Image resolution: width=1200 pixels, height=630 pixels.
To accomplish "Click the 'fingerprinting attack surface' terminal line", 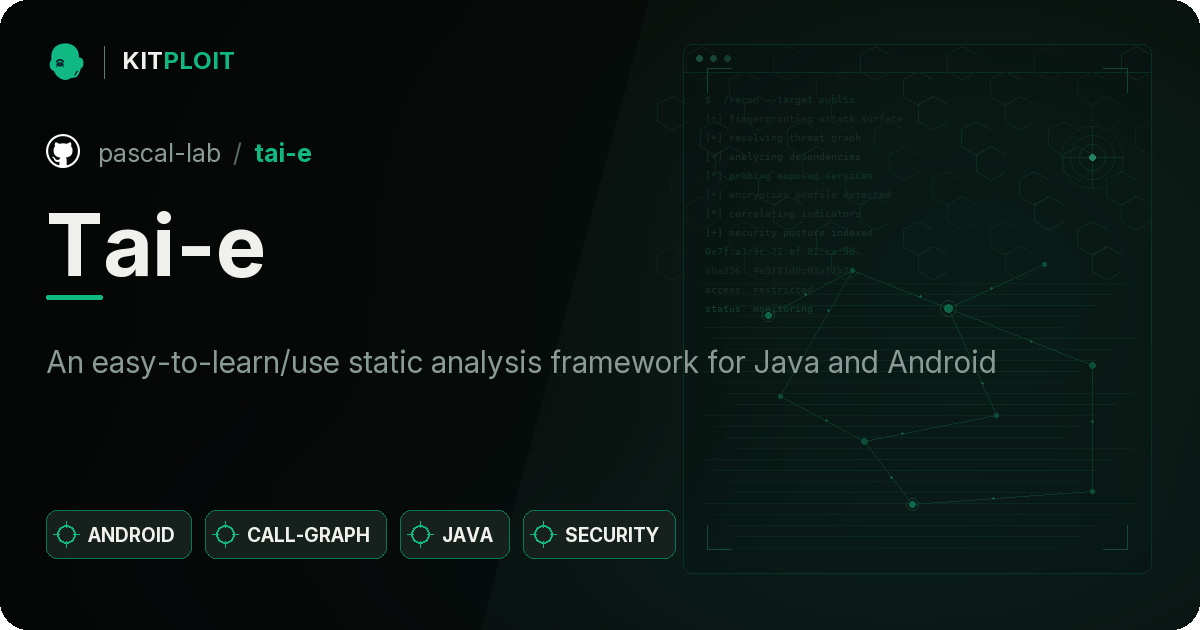I will pos(803,119).
